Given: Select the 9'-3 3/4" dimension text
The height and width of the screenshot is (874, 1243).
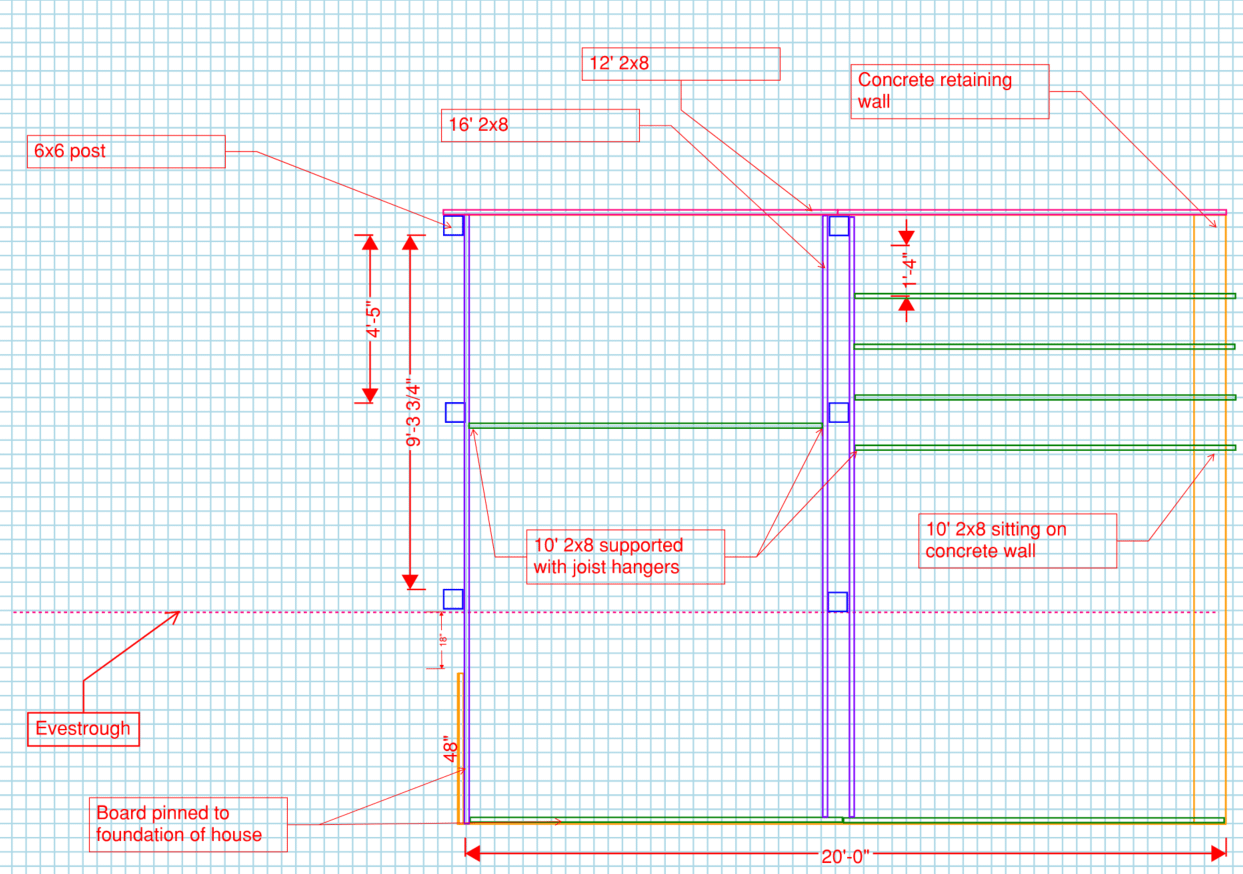Looking at the screenshot, I should click(x=413, y=411).
